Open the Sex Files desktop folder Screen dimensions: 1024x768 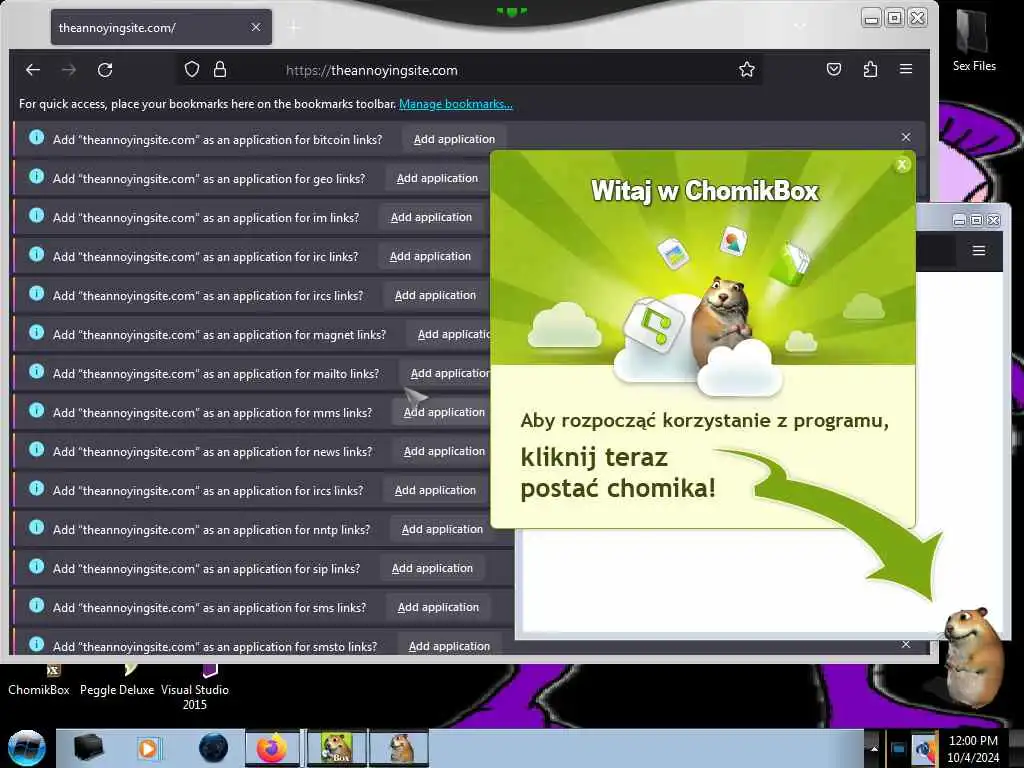tap(974, 39)
